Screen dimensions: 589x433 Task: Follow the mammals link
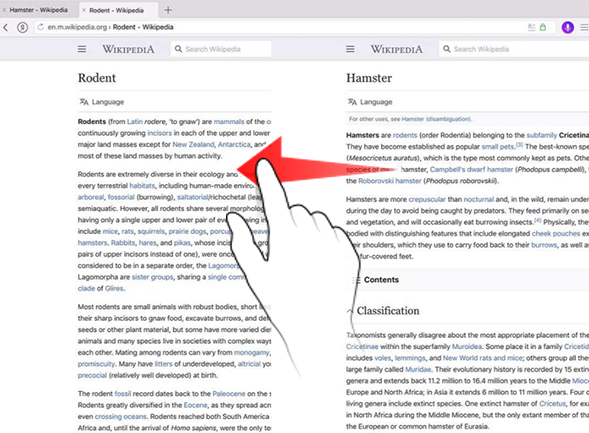229,122
